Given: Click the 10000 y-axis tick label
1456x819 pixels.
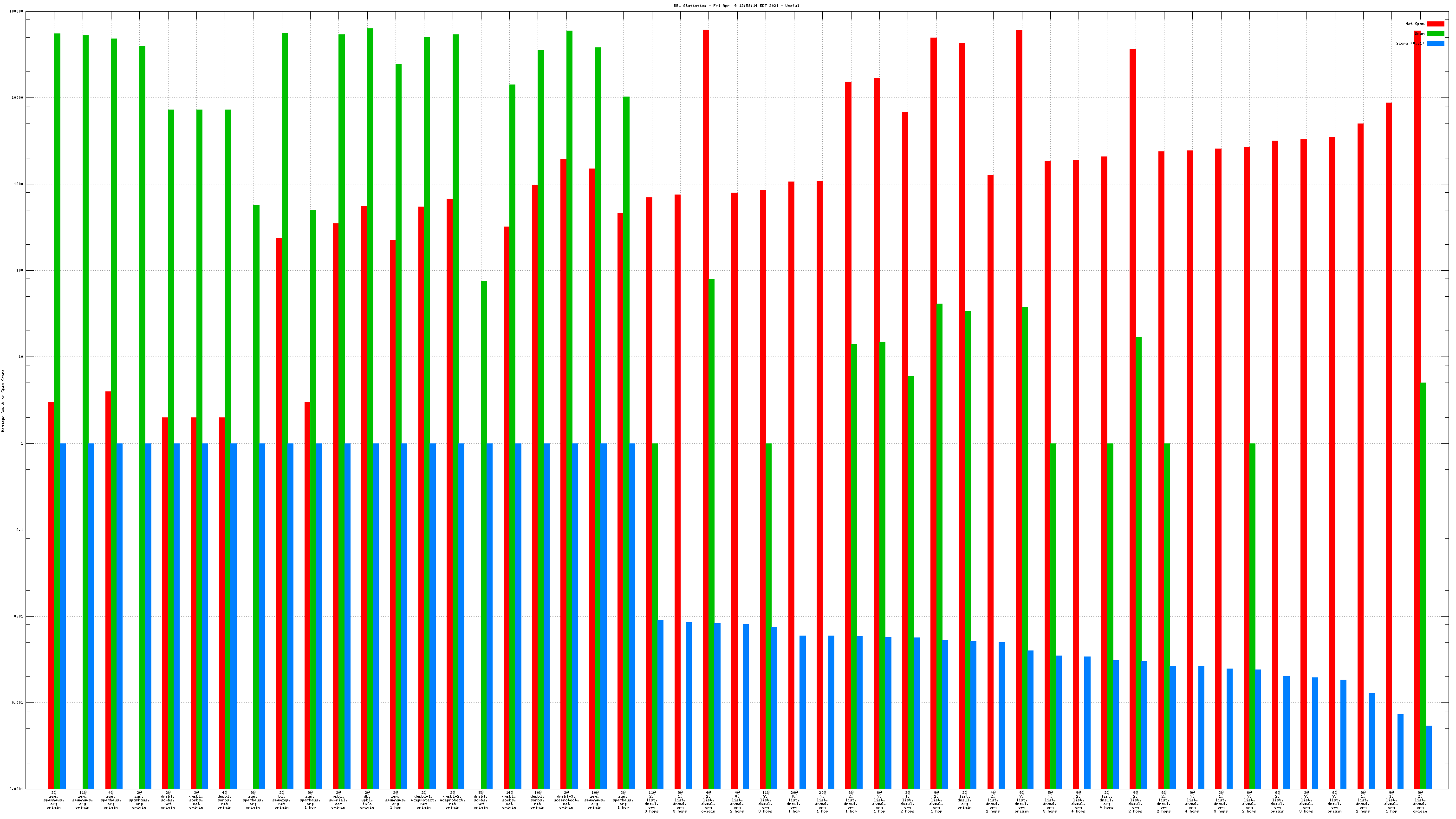Looking at the screenshot, I should click(18, 98).
